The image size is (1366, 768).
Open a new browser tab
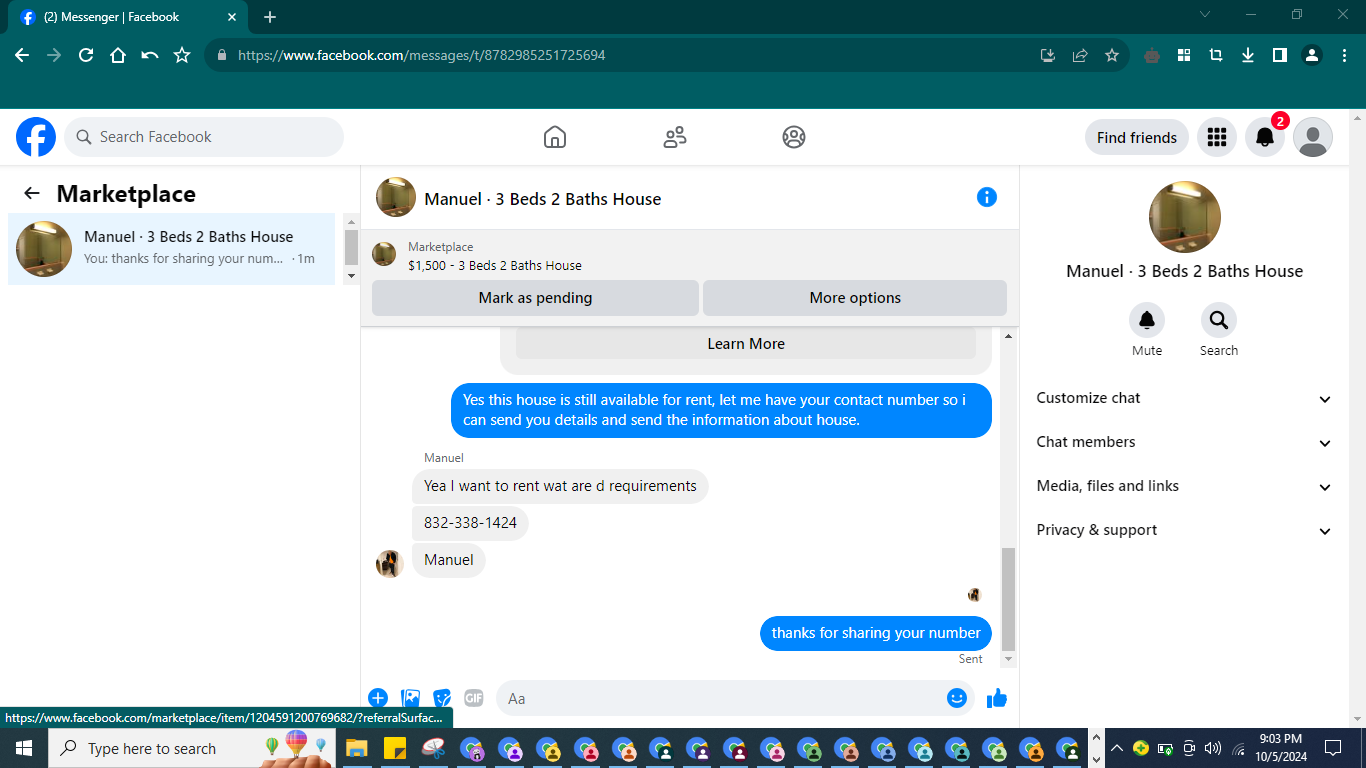click(270, 17)
